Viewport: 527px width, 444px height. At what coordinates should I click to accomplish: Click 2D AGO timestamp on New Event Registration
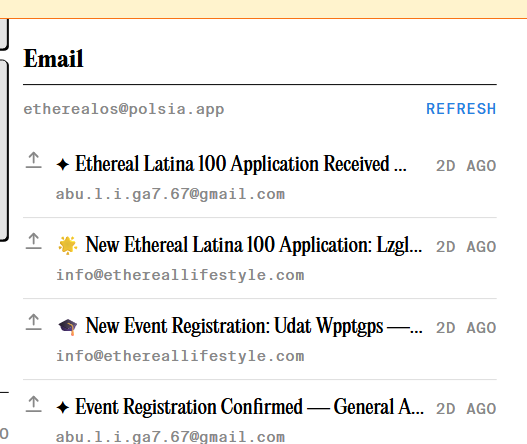pyautogui.click(x=466, y=328)
